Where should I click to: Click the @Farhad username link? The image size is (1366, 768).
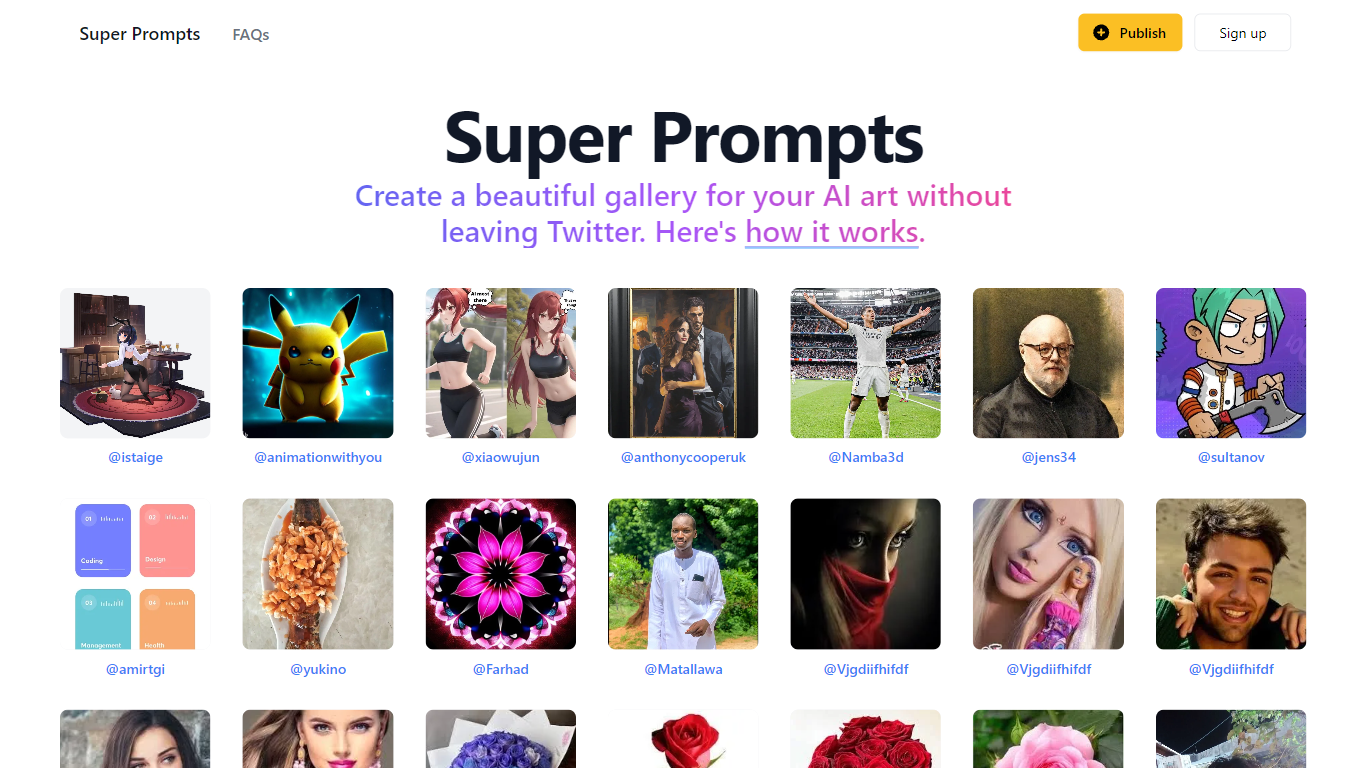[x=501, y=669]
